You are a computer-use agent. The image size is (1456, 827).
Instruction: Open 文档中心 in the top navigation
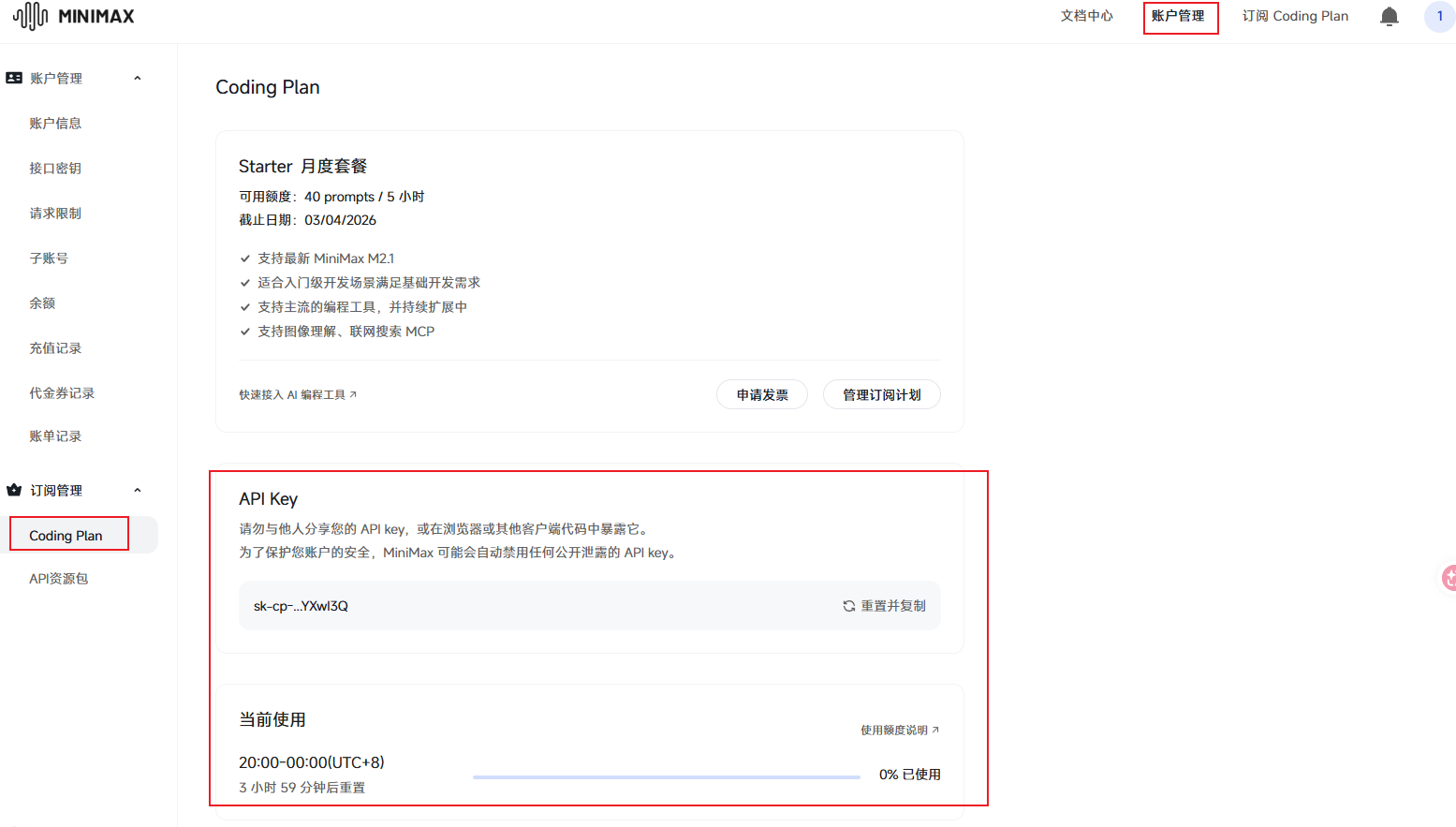pos(1086,16)
